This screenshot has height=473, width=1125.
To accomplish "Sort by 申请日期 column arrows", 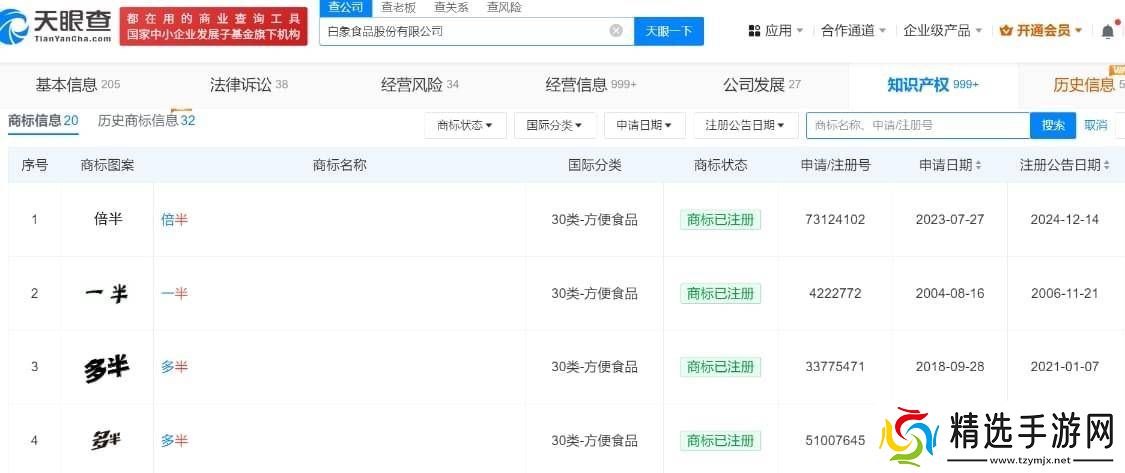I will [978, 165].
